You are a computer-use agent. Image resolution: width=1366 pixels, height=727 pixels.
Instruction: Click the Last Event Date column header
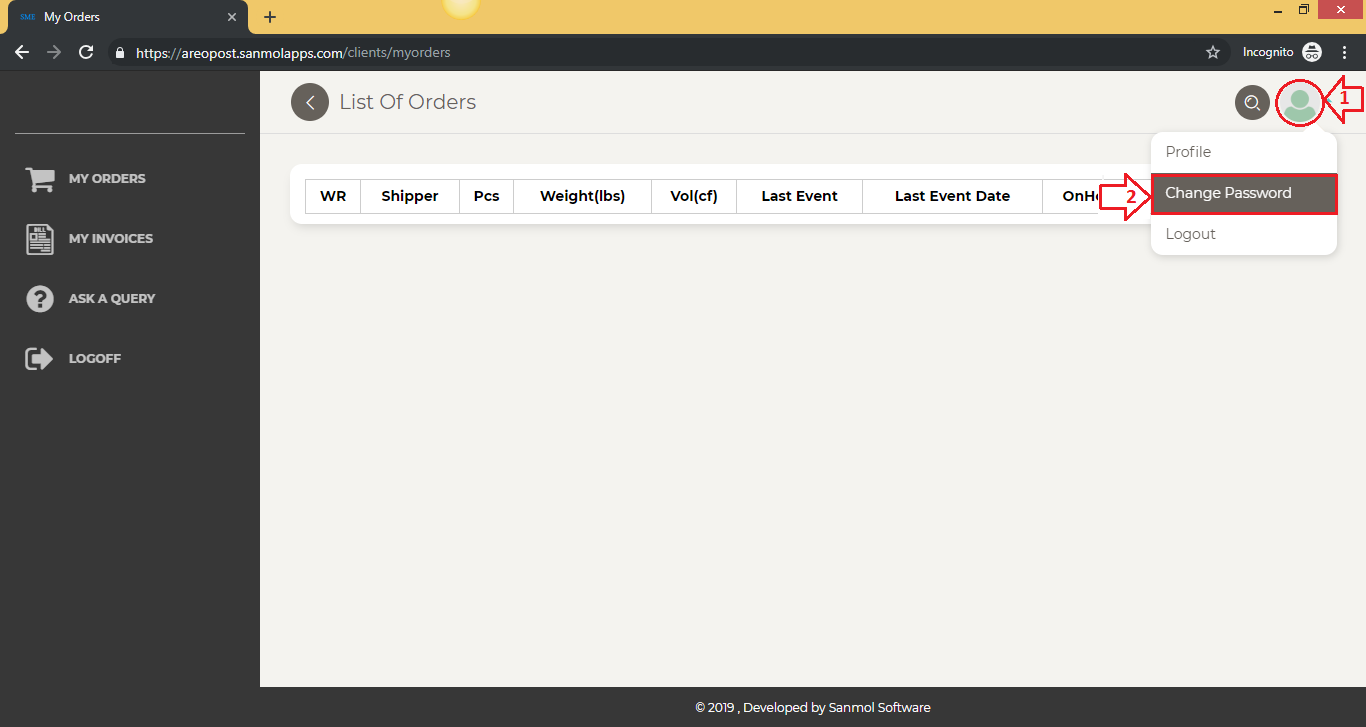point(953,196)
